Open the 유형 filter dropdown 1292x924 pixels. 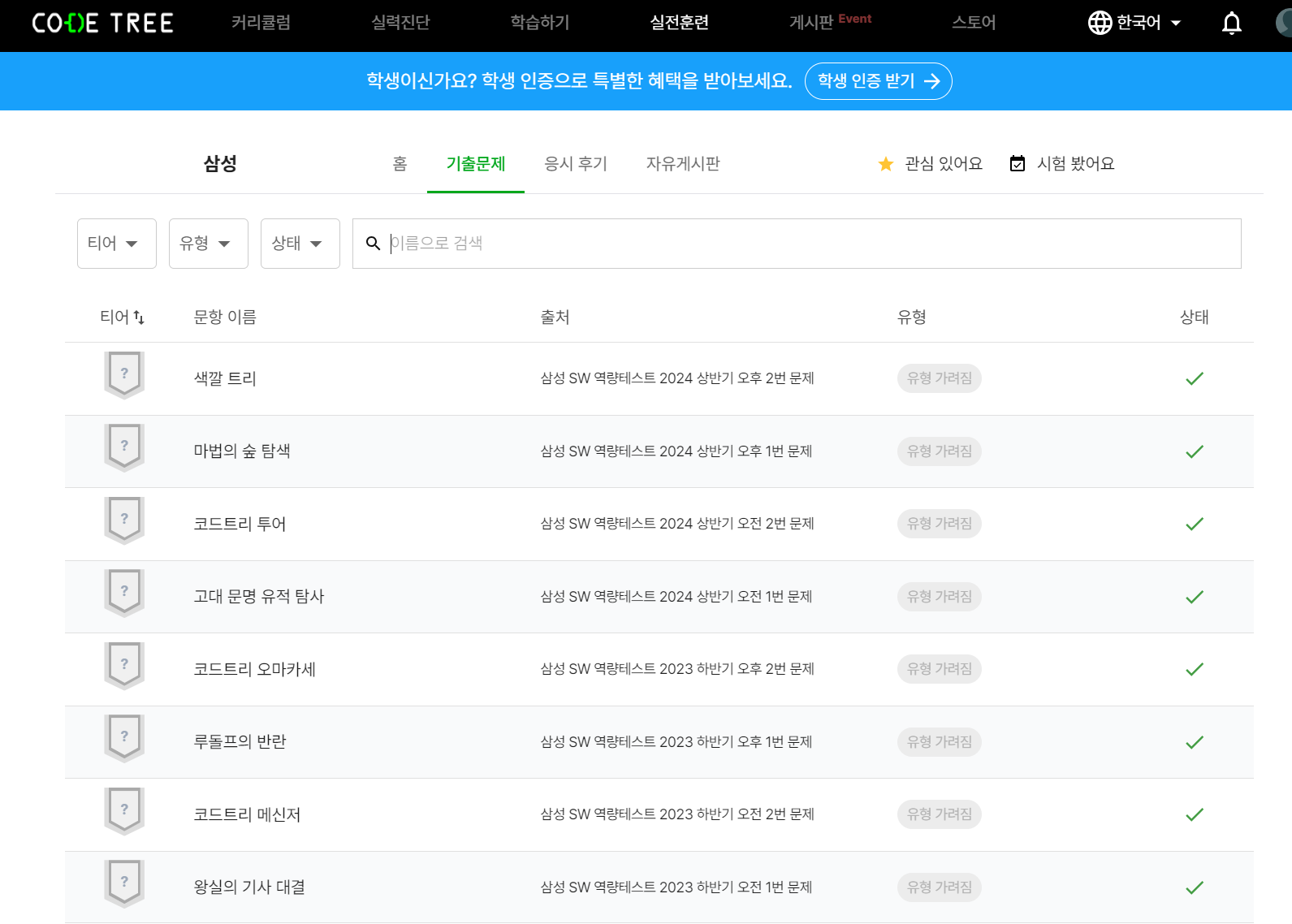pyautogui.click(x=209, y=244)
